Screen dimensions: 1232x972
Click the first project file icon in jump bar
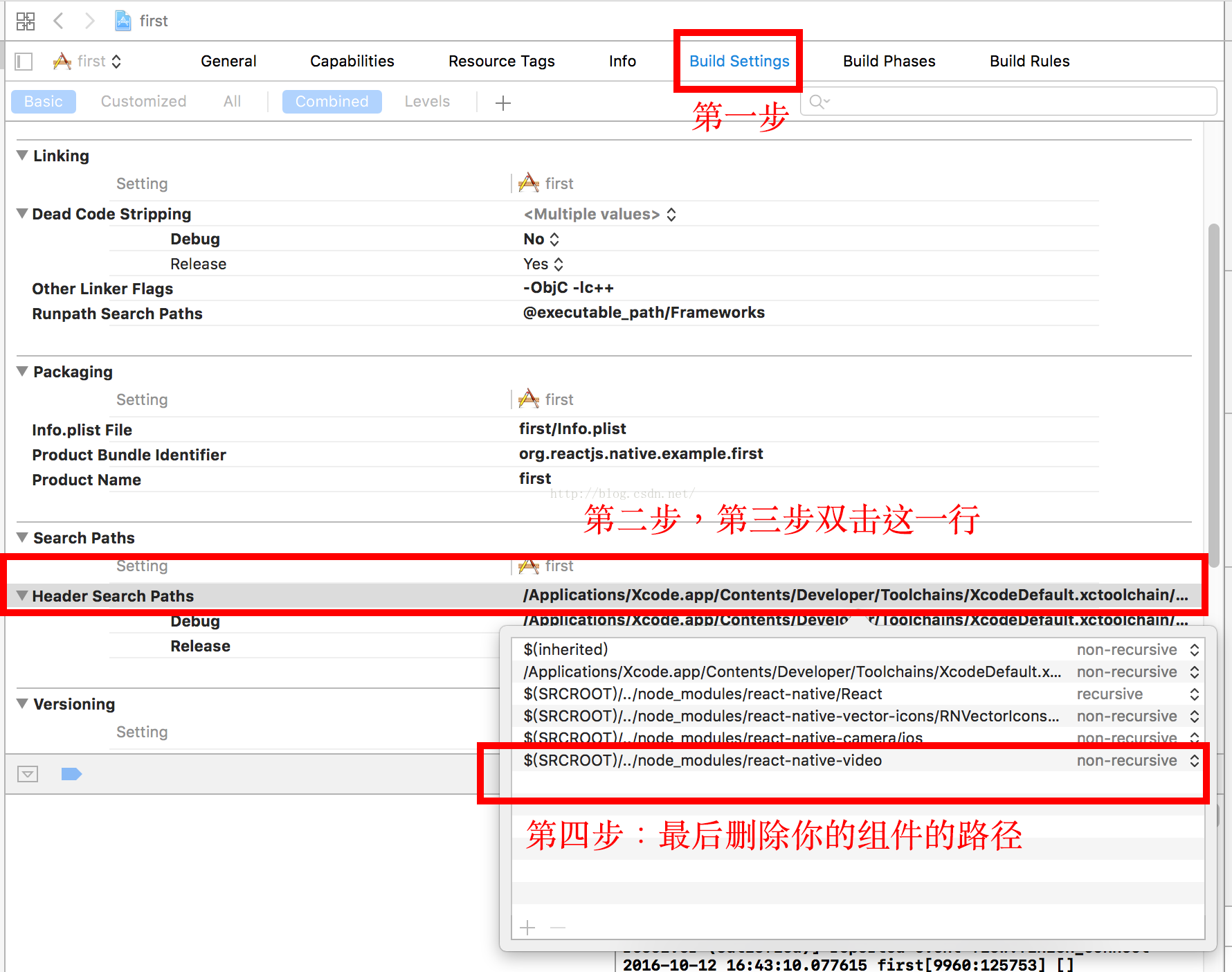click(x=123, y=21)
